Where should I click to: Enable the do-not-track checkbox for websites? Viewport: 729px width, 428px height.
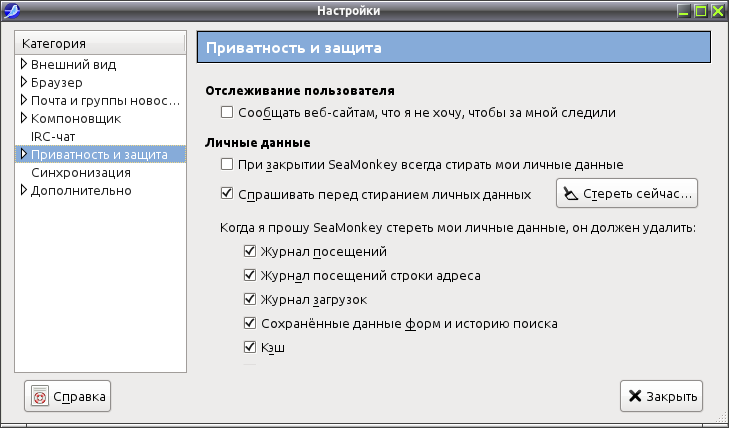pyautogui.click(x=227, y=112)
